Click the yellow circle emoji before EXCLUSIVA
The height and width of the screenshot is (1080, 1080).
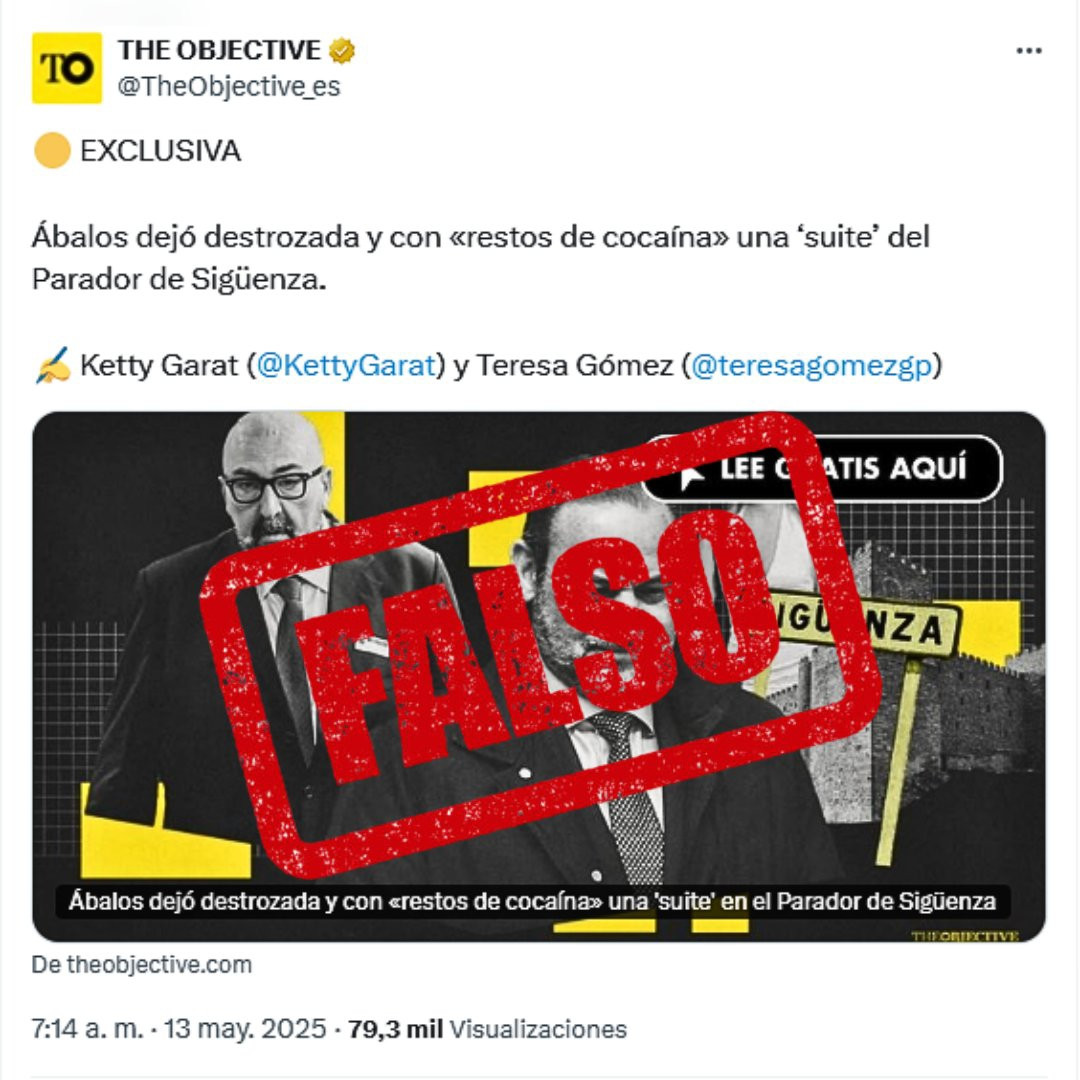(52, 151)
